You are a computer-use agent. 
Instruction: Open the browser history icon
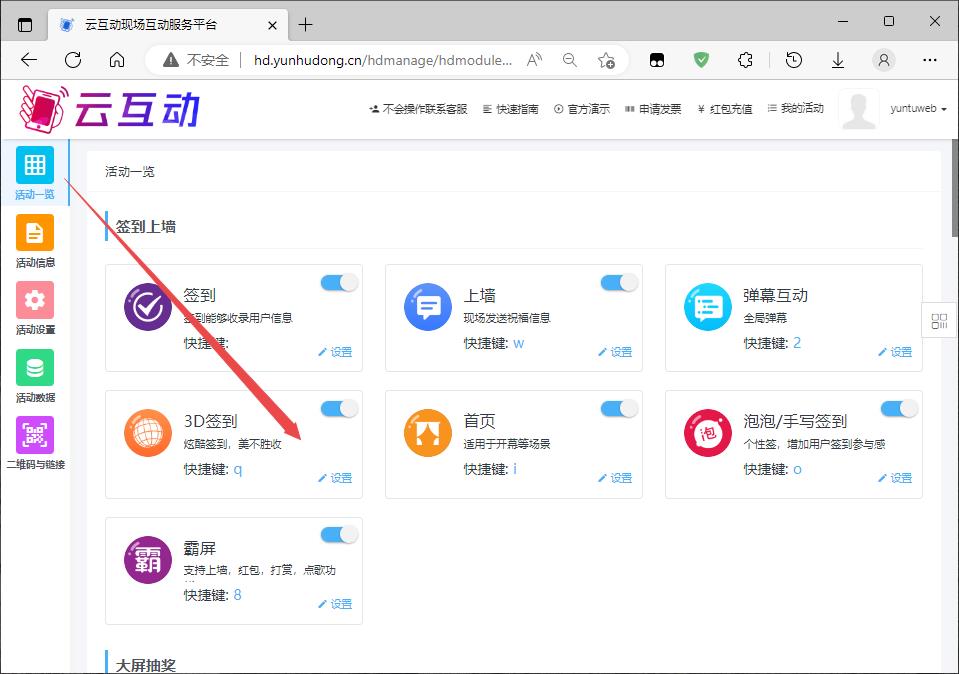pyautogui.click(x=794, y=60)
